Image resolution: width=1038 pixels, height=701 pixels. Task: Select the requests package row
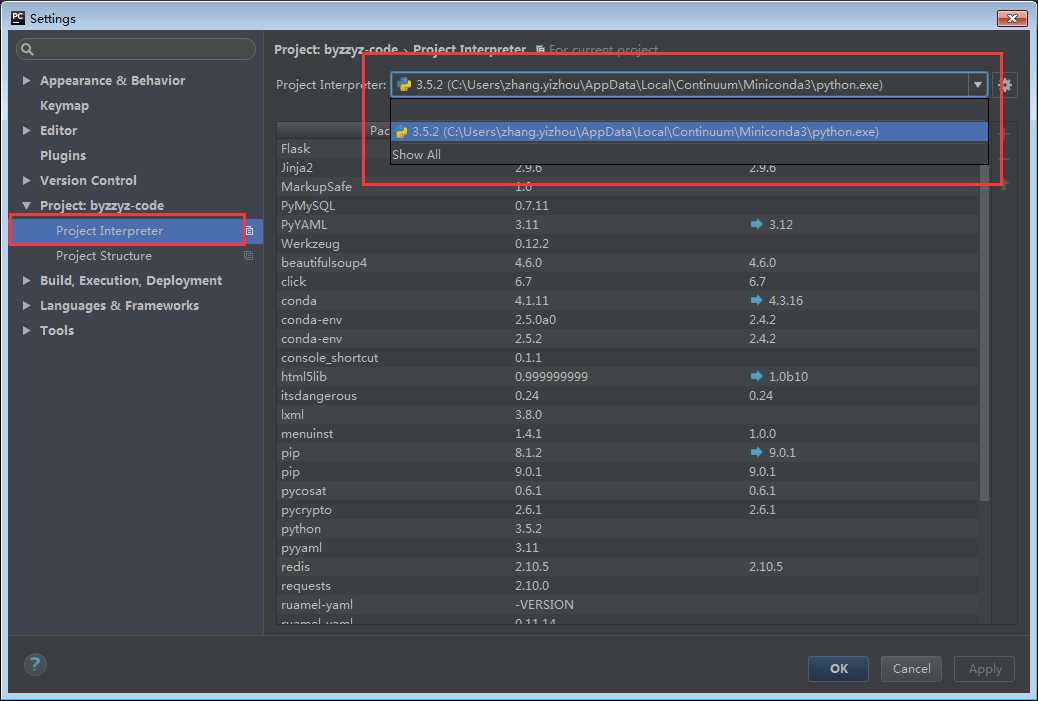coord(628,586)
